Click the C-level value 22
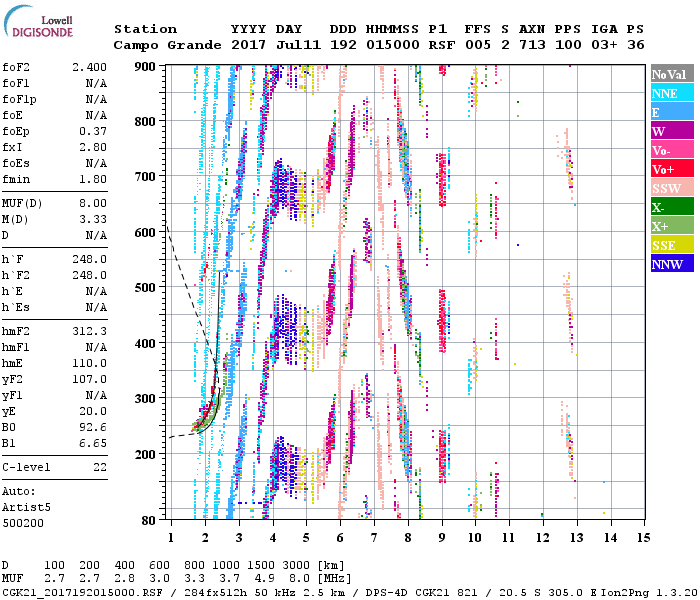 coord(100,468)
